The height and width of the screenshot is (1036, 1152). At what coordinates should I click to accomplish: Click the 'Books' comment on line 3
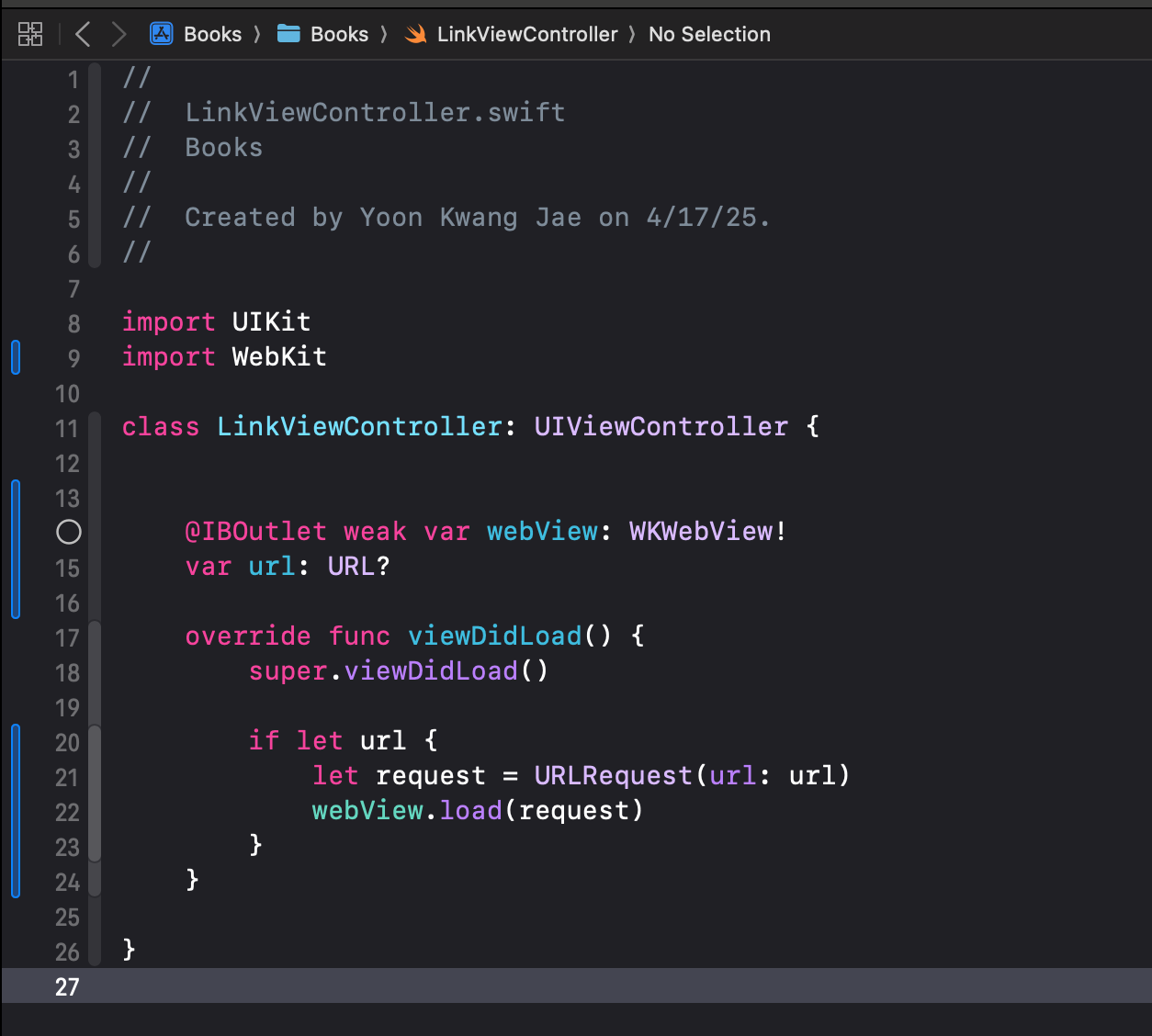223,147
